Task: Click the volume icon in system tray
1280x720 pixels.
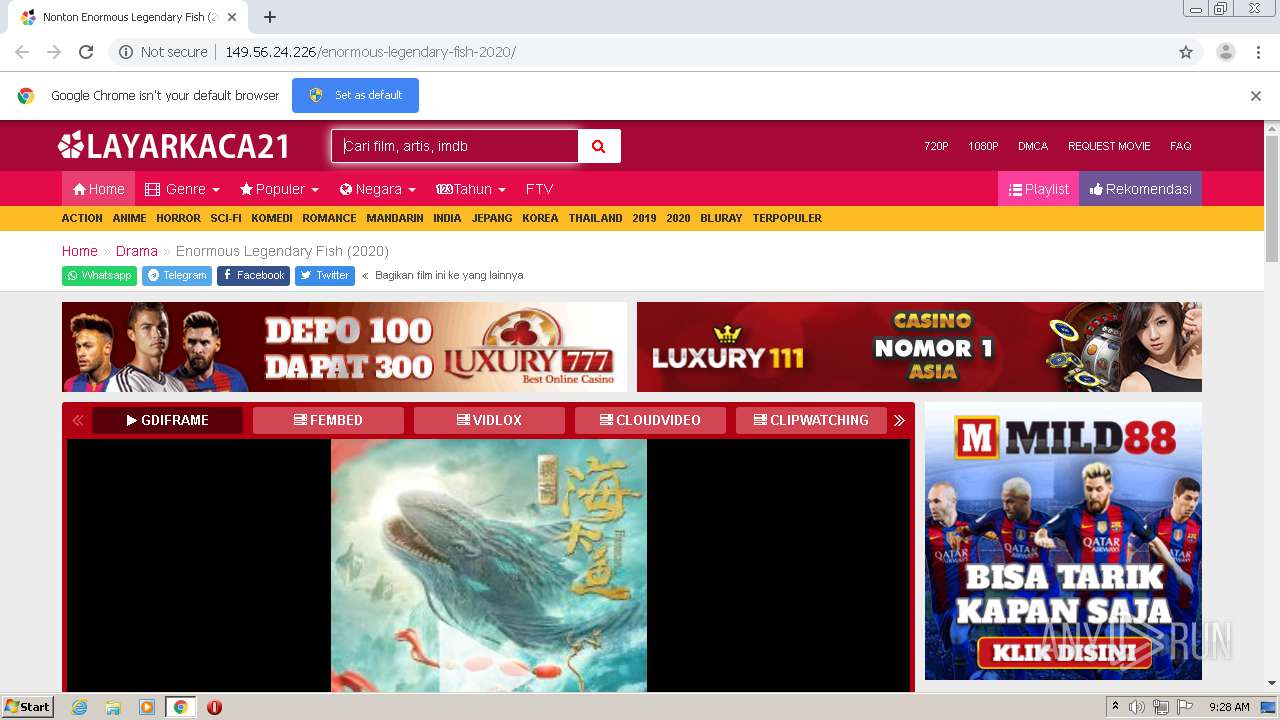Action: 1137,707
